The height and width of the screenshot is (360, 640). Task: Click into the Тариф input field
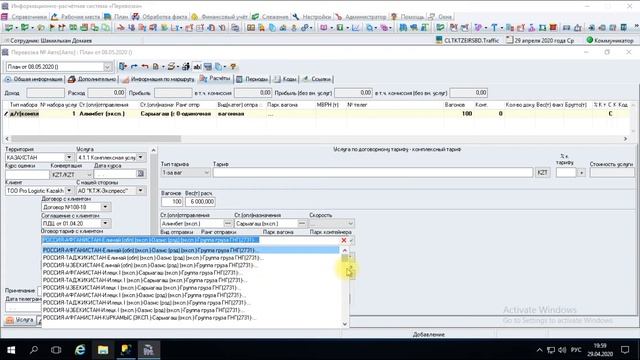(x=373, y=173)
